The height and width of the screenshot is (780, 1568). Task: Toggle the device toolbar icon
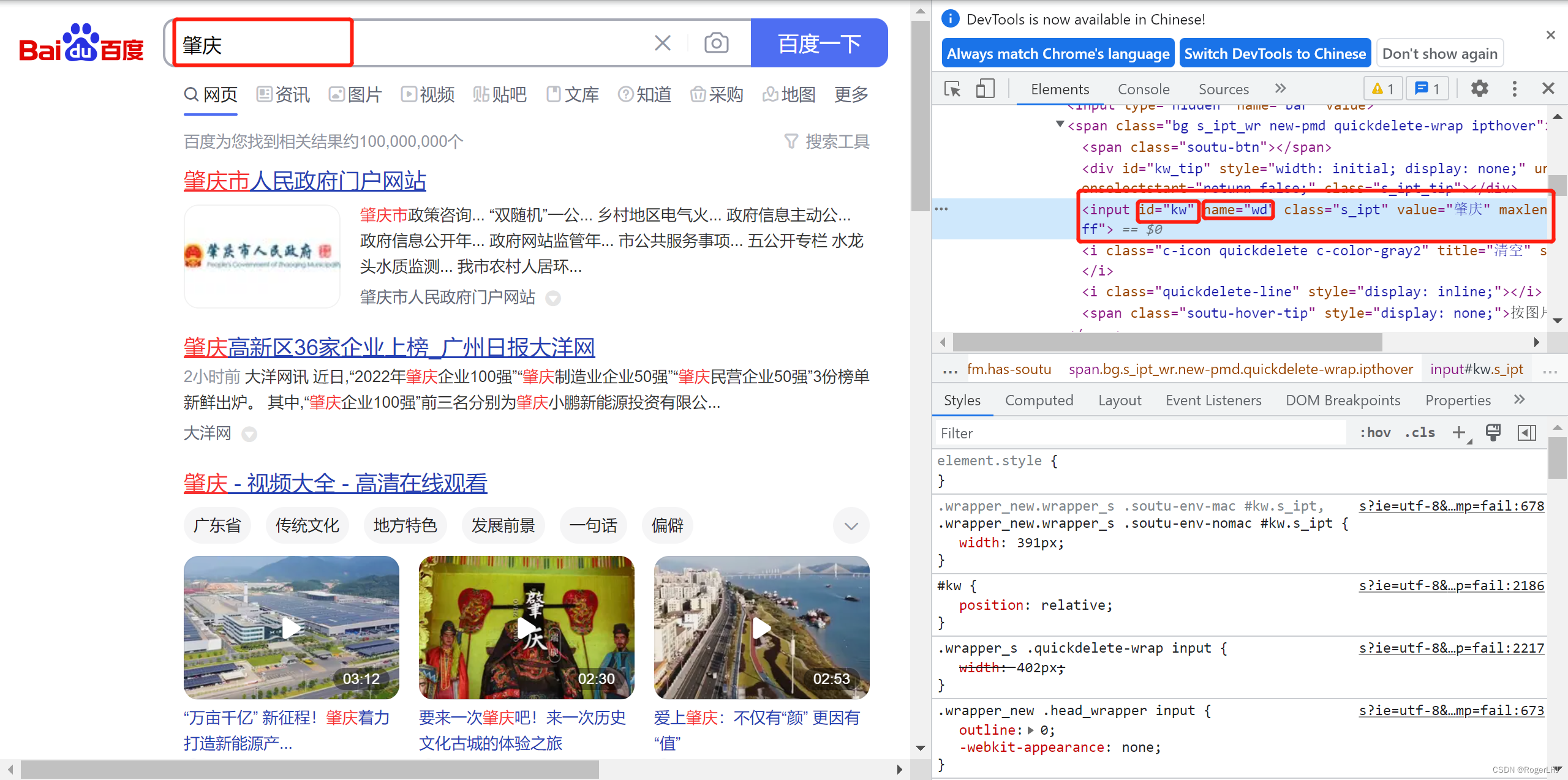986,89
